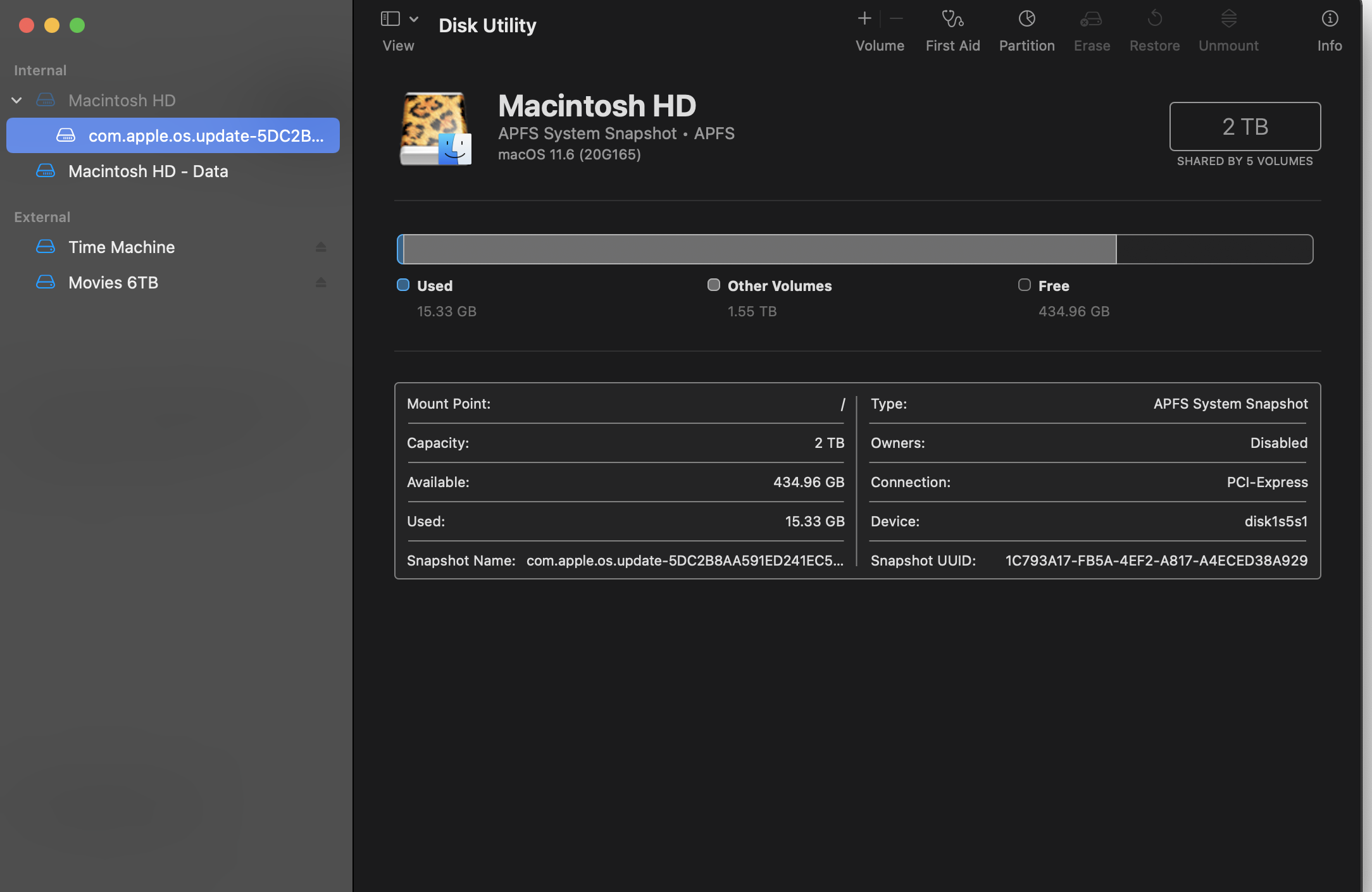The height and width of the screenshot is (892, 1372).
Task: Click the 2 TB capacity box
Action: click(1245, 127)
